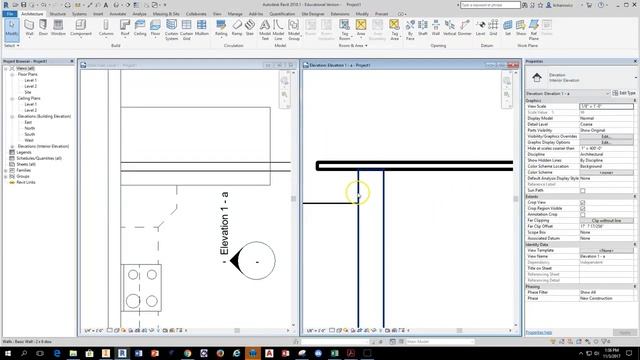The height and width of the screenshot is (360, 640).
Task: Select the Dormer opening tool
Action: [464, 28]
